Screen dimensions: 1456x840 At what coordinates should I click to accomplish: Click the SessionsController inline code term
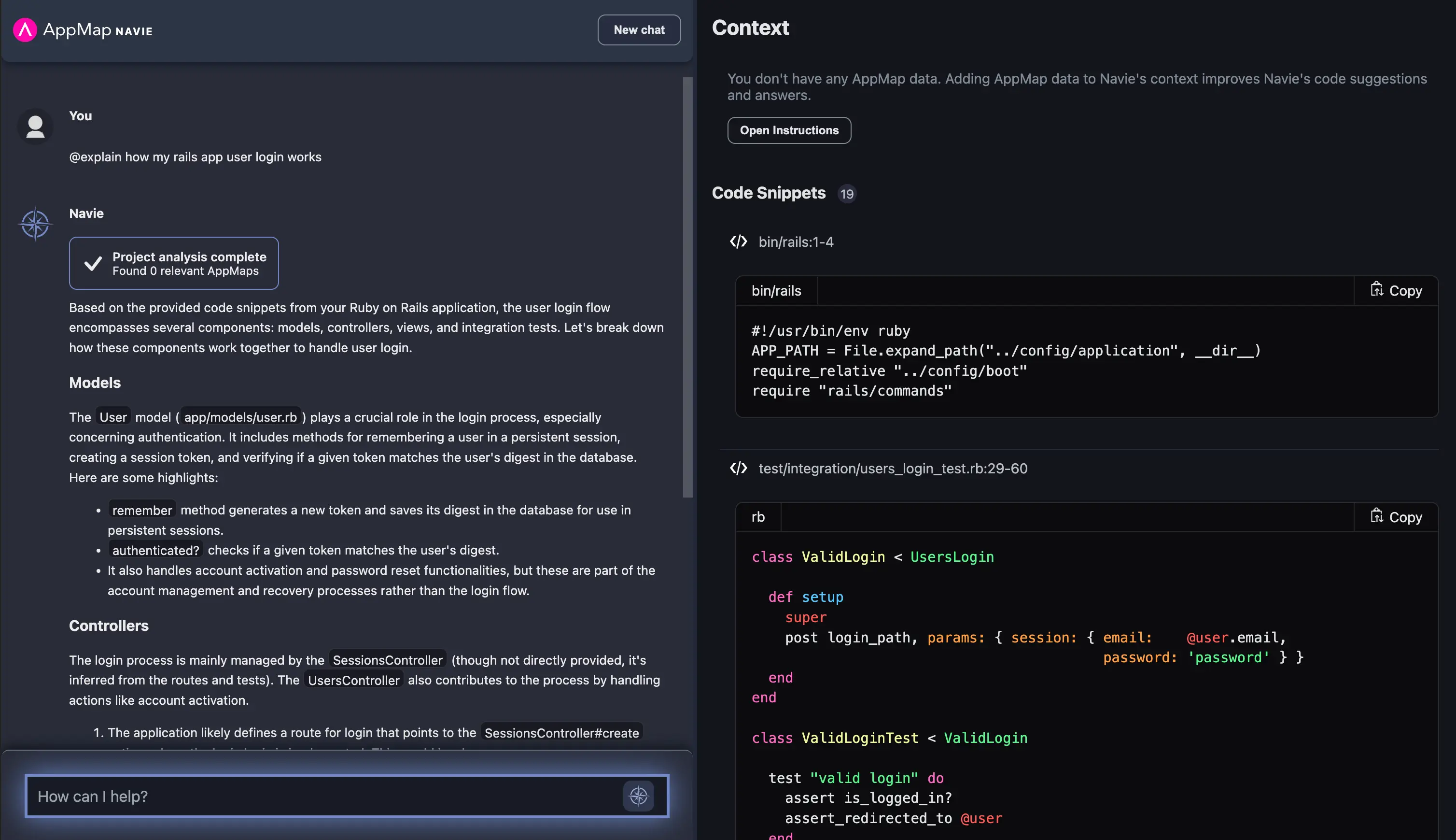pos(387,660)
